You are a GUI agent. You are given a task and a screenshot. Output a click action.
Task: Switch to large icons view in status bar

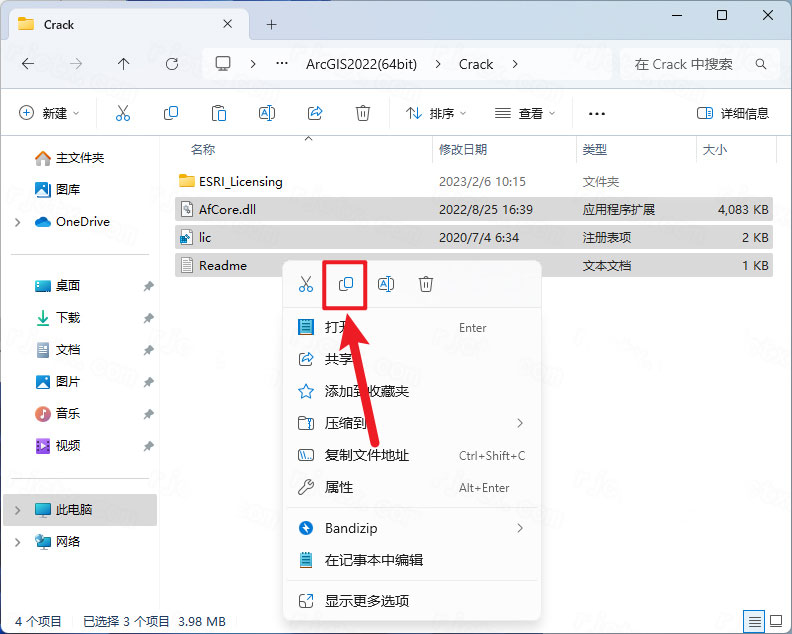(776, 621)
